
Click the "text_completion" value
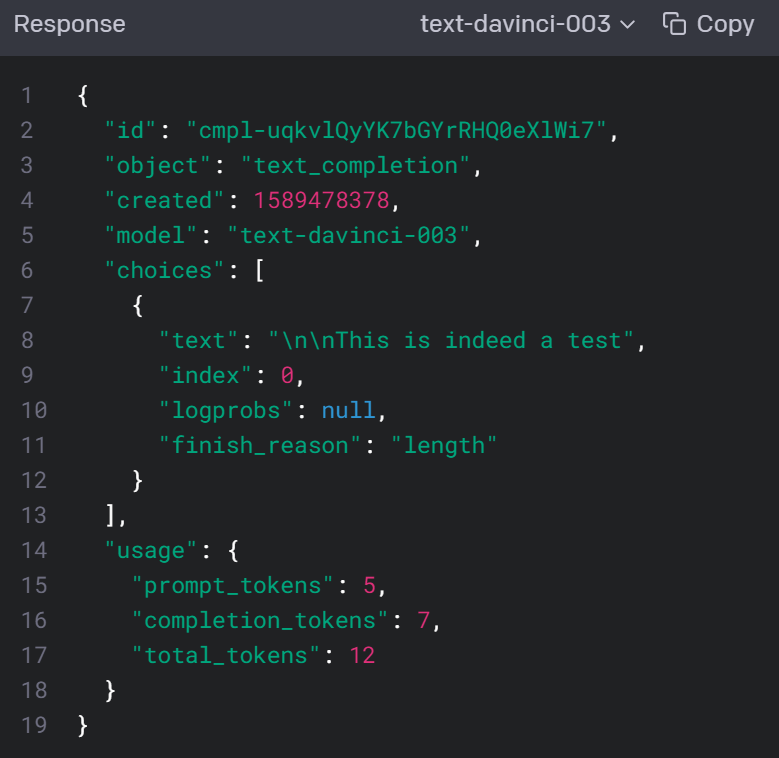pyautogui.click(x=355, y=165)
